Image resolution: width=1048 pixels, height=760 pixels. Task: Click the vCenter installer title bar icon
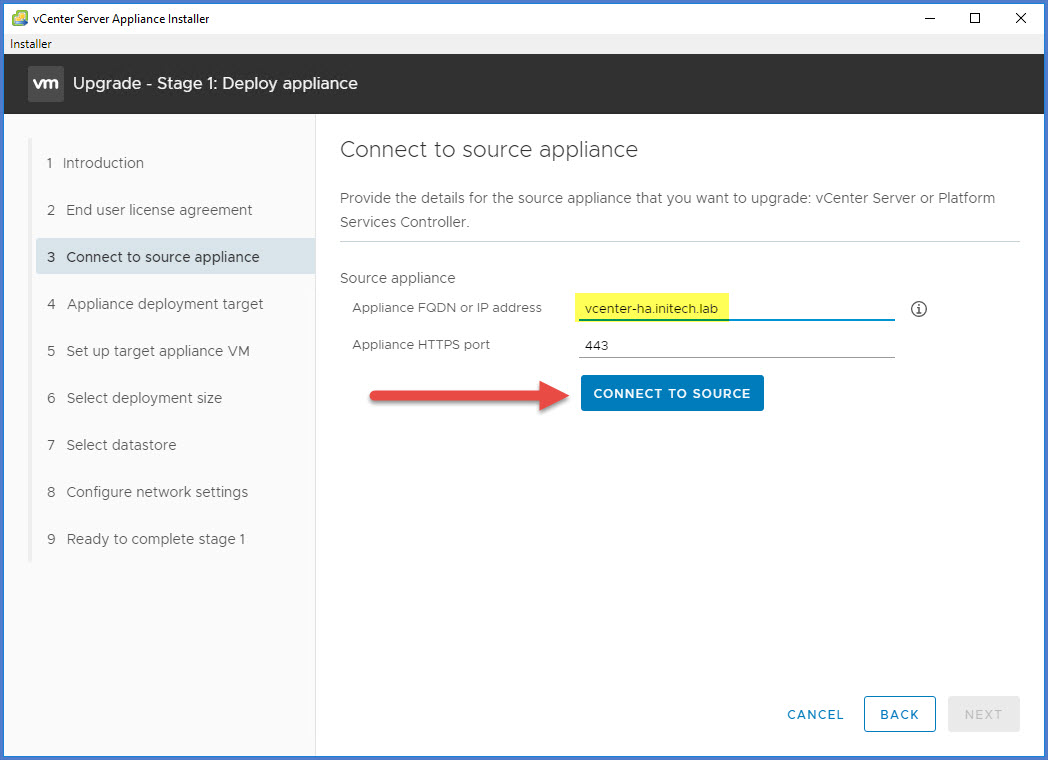tap(19, 18)
